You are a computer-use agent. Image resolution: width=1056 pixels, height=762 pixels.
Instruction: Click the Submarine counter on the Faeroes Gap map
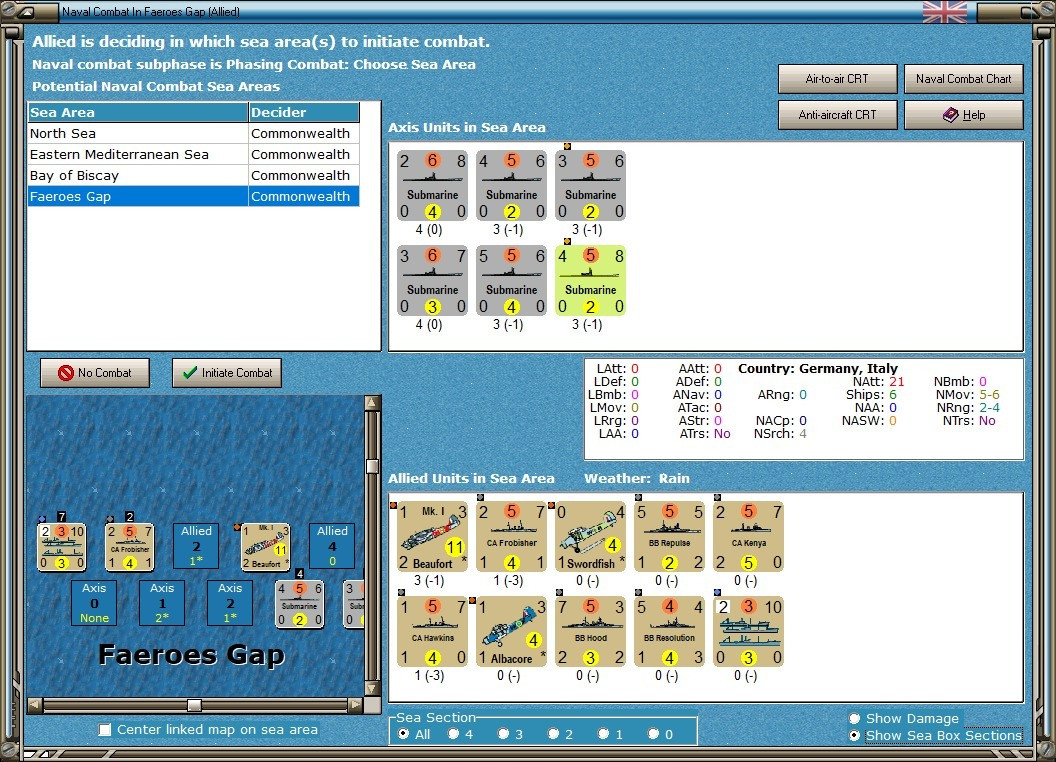[300, 604]
